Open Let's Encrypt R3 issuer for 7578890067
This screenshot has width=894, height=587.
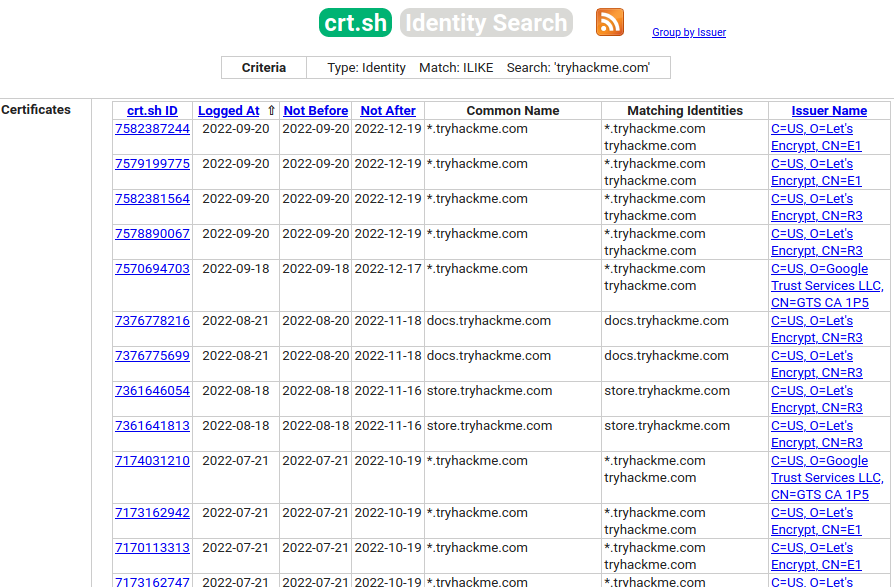click(816, 242)
